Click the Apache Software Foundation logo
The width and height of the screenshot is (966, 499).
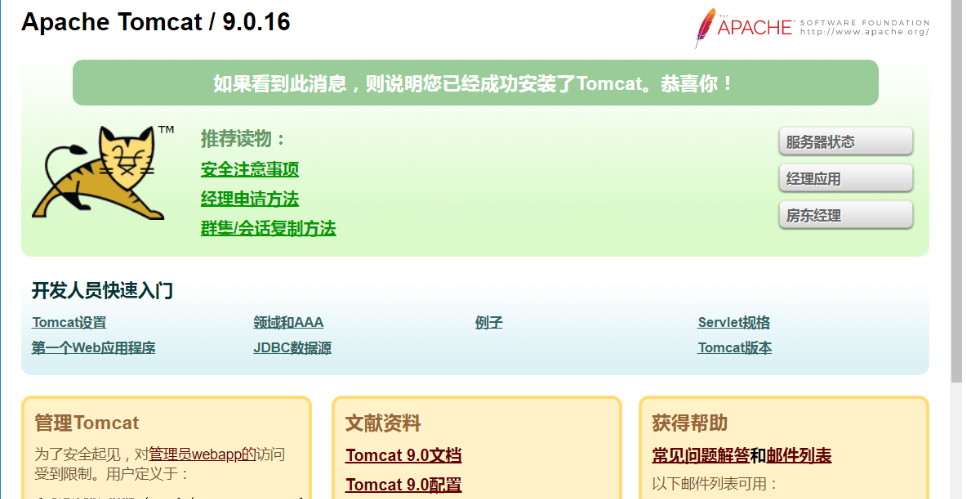pyautogui.click(x=812, y=27)
